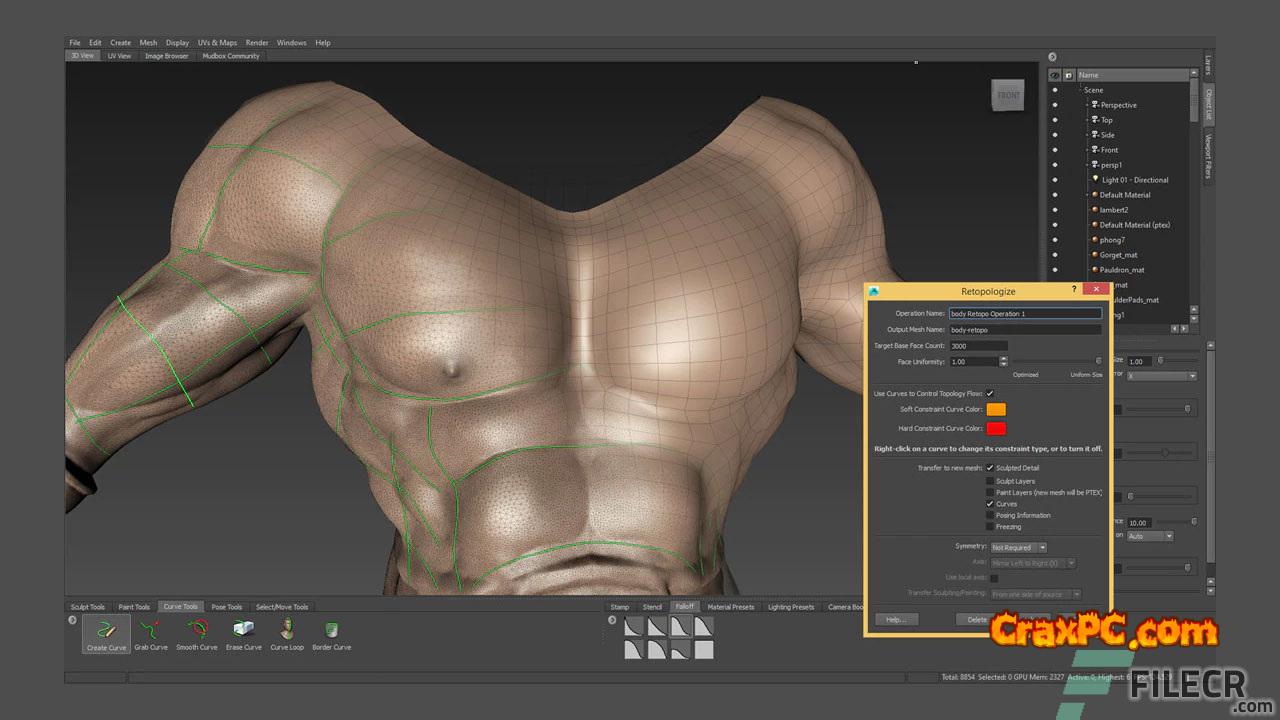Click the FRONT view cube
Viewport: 1280px width, 720px height.
(1008, 96)
